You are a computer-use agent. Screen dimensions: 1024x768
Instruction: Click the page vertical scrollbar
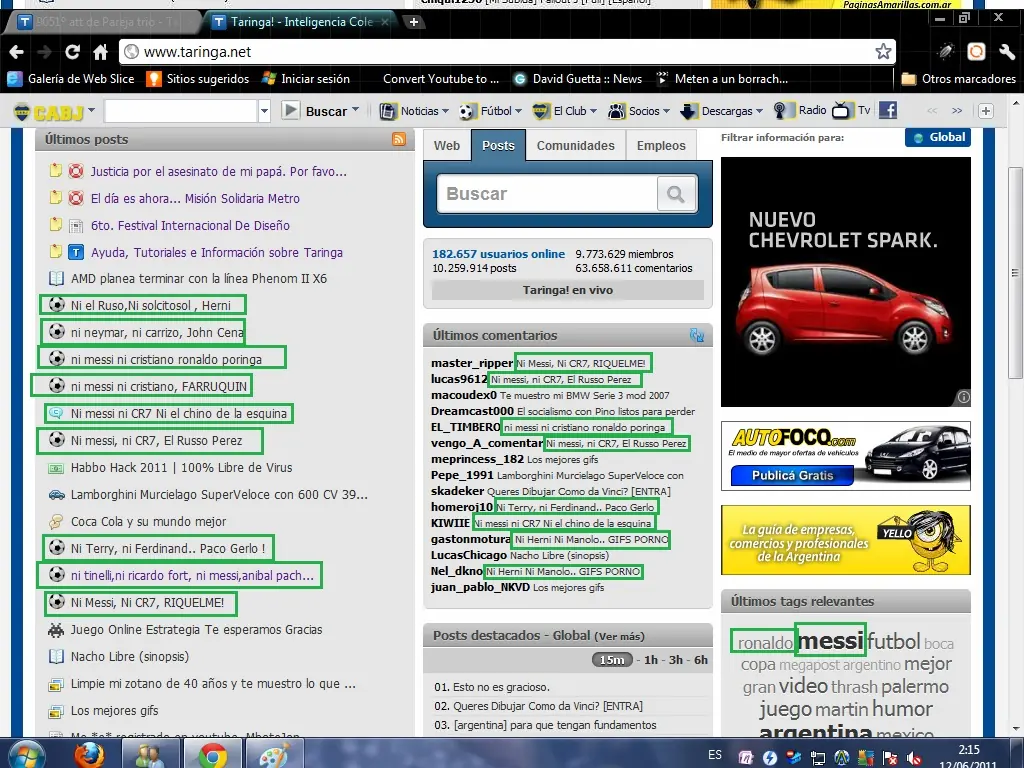click(1015, 272)
